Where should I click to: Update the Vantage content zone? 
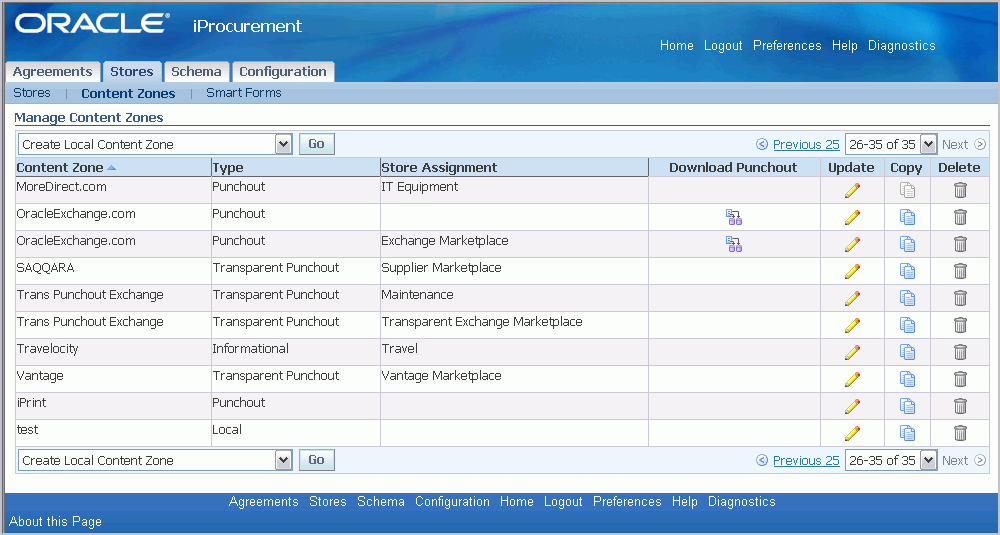coord(852,379)
